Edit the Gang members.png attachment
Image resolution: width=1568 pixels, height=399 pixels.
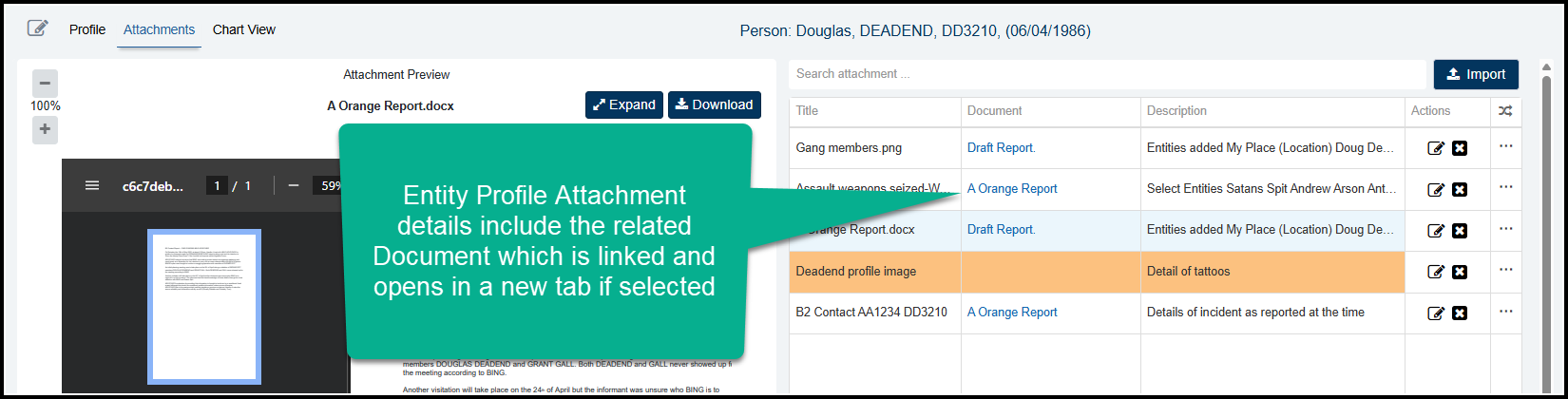pos(1437,148)
